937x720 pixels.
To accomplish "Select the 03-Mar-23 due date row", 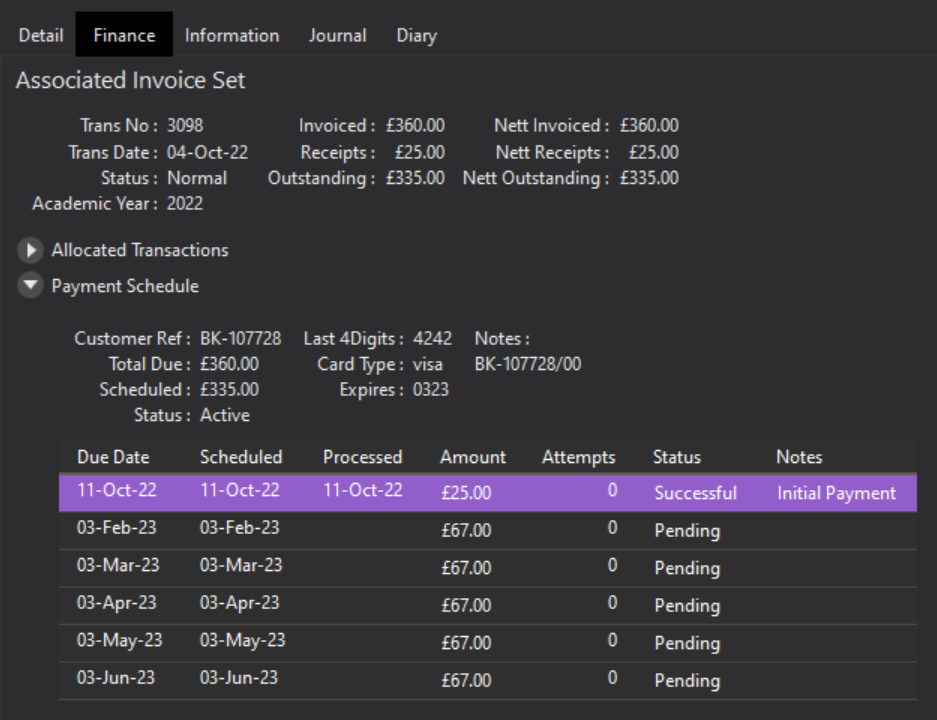I will 488,568.
